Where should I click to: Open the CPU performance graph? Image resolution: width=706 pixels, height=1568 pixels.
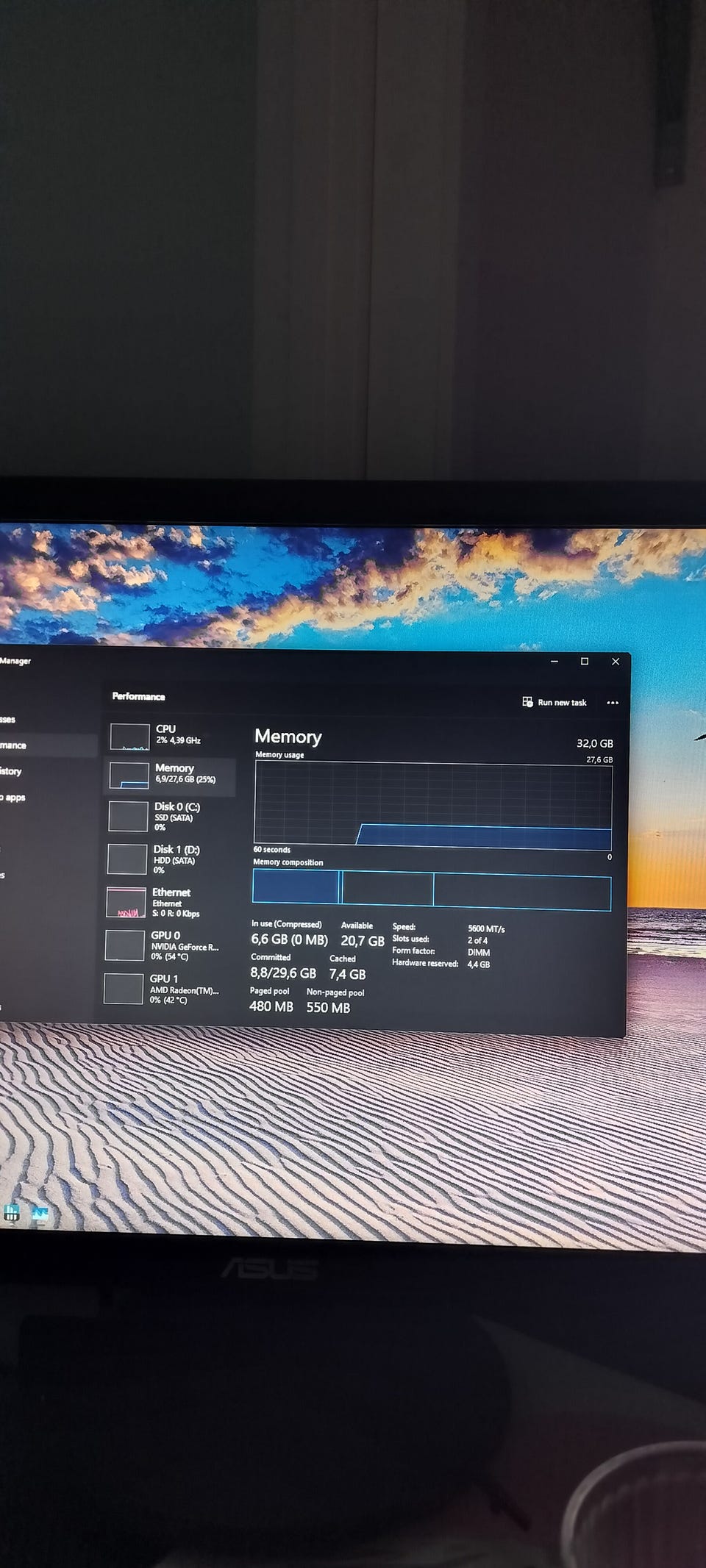coord(171,735)
